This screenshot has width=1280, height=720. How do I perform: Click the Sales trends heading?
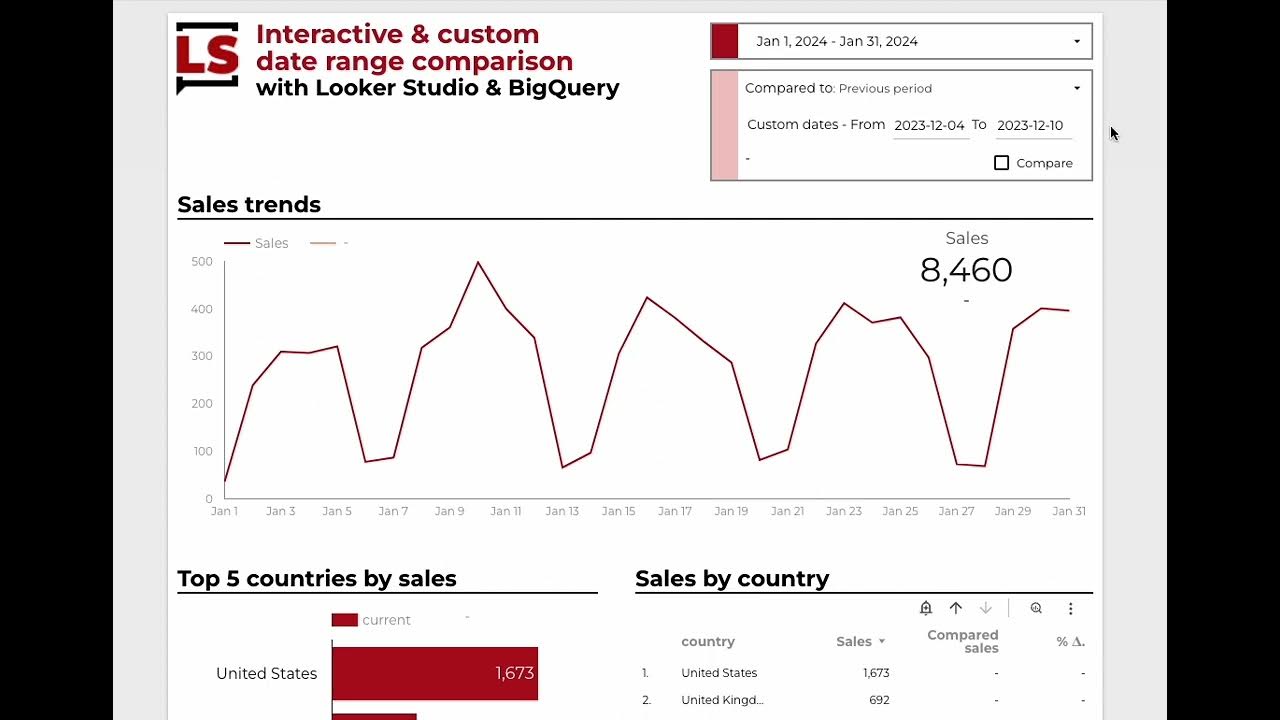click(x=249, y=204)
